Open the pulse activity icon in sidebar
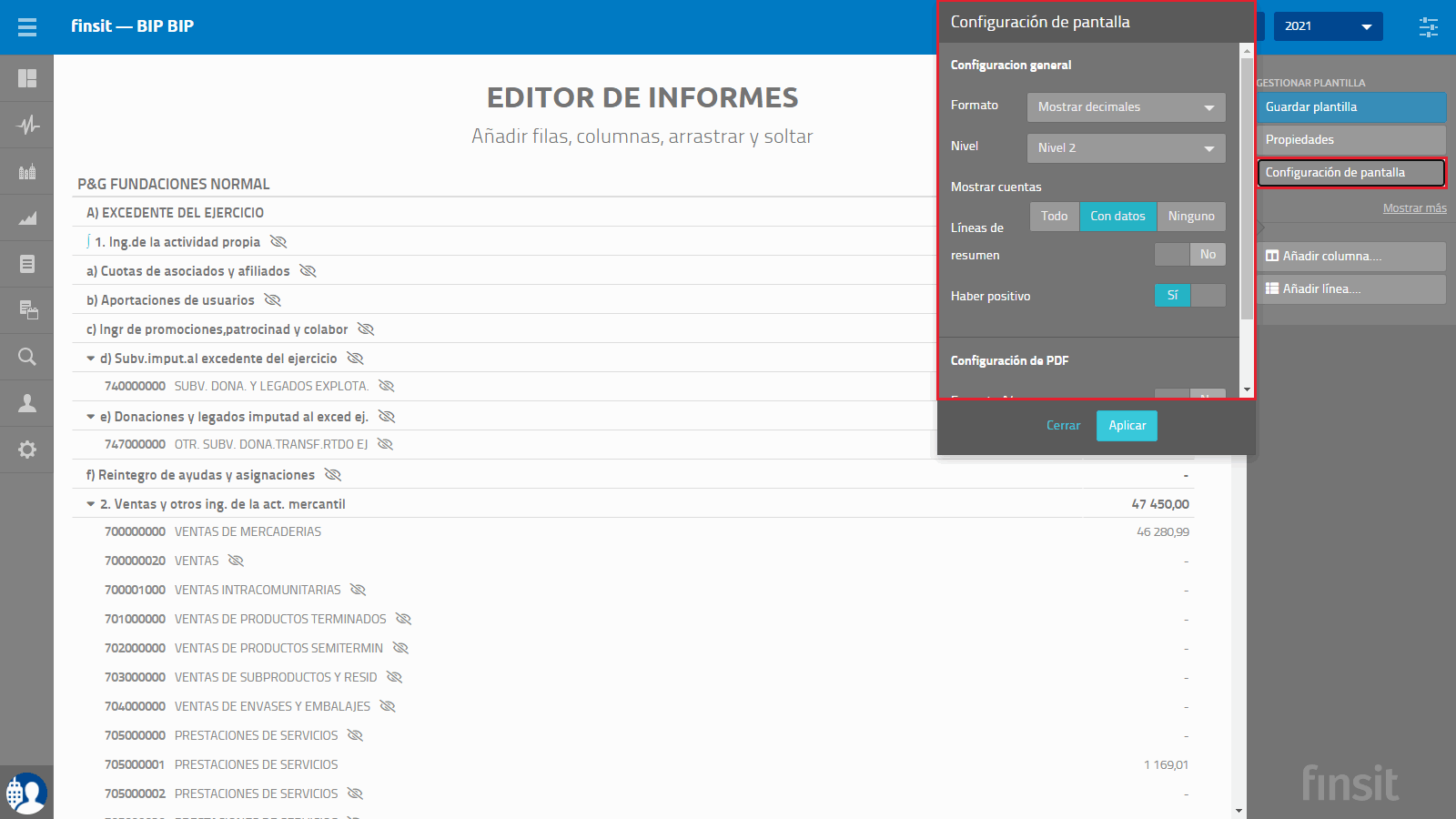1456x819 pixels. coord(27,125)
